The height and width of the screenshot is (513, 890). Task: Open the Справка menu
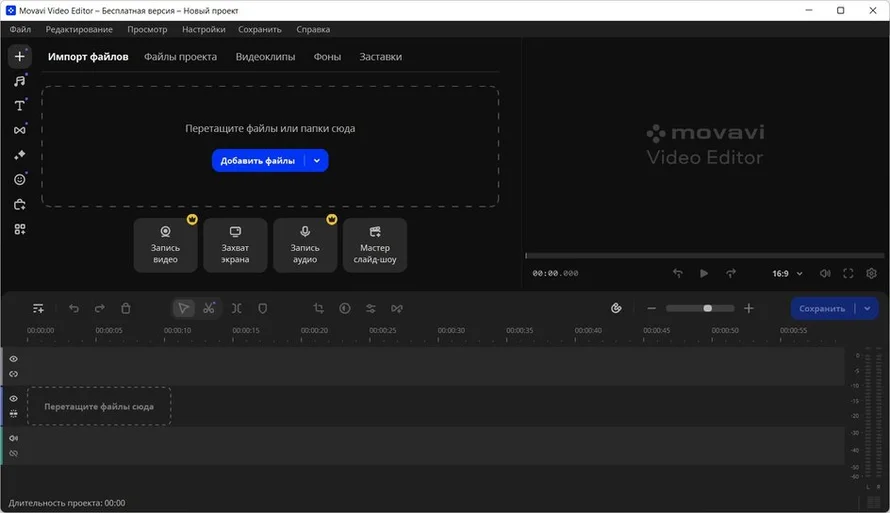pos(313,30)
